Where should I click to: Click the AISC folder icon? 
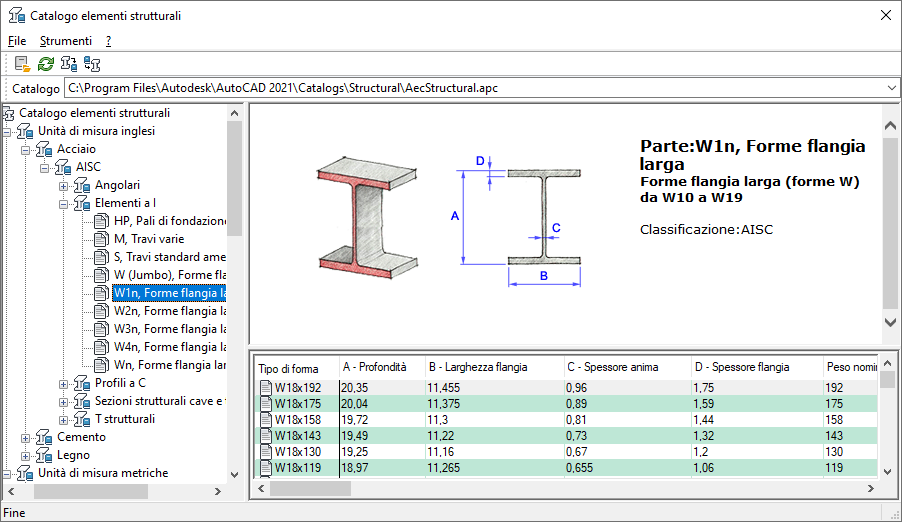click(63, 167)
